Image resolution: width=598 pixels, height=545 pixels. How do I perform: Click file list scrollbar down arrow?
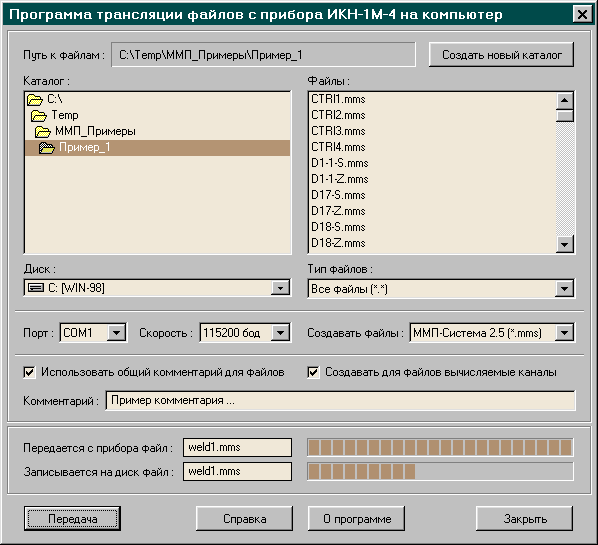pos(564,244)
